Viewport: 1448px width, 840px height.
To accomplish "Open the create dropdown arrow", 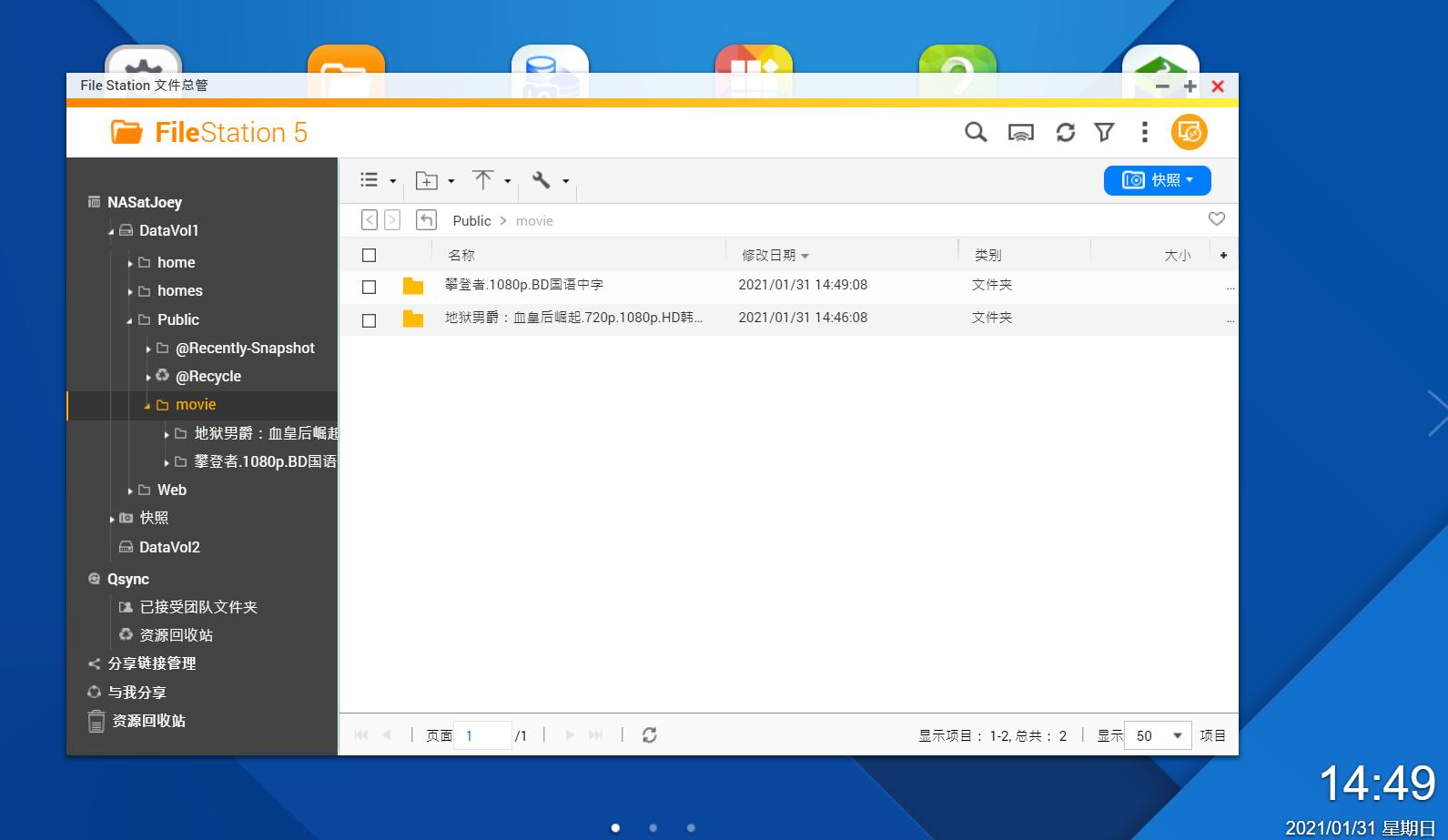I will (451, 181).
